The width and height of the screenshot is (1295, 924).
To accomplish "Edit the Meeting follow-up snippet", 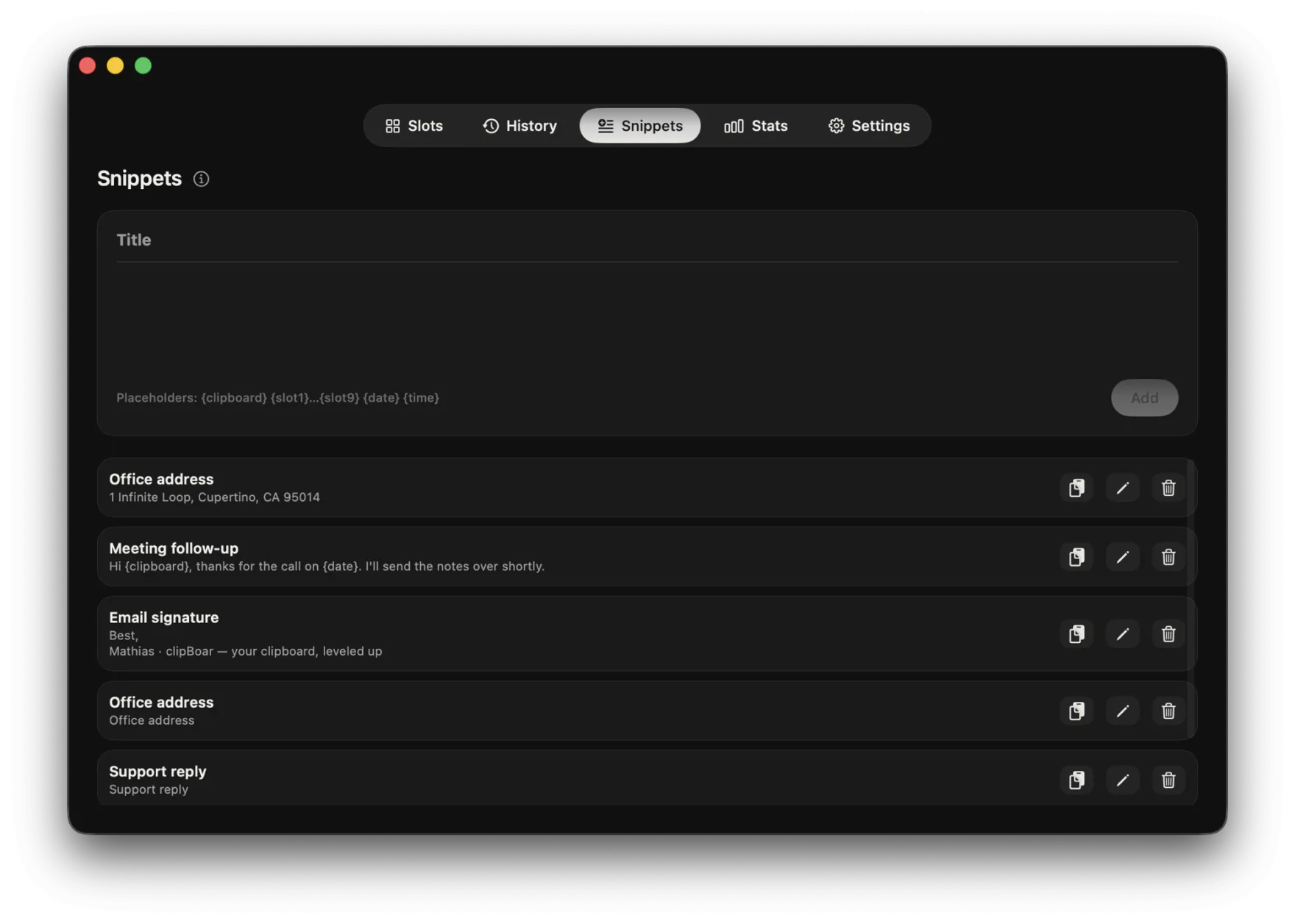I will (x=1122, y=557).
